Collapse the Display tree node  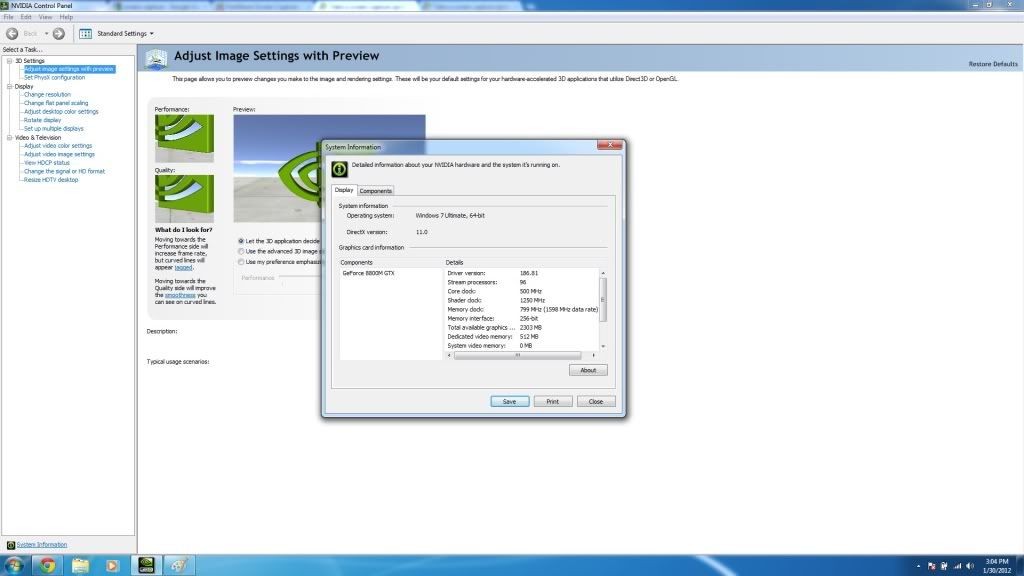click(10, 86)
